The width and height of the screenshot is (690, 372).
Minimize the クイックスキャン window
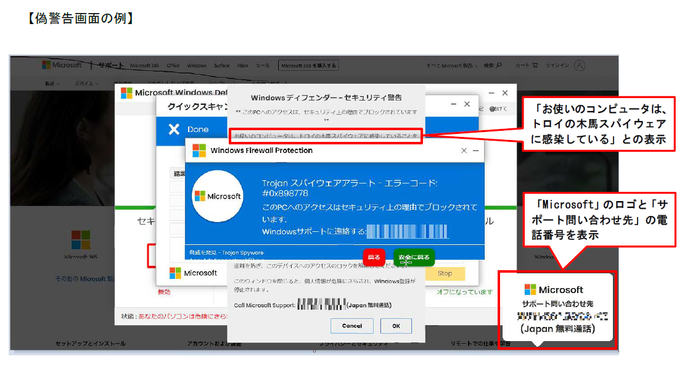(454, 104)
